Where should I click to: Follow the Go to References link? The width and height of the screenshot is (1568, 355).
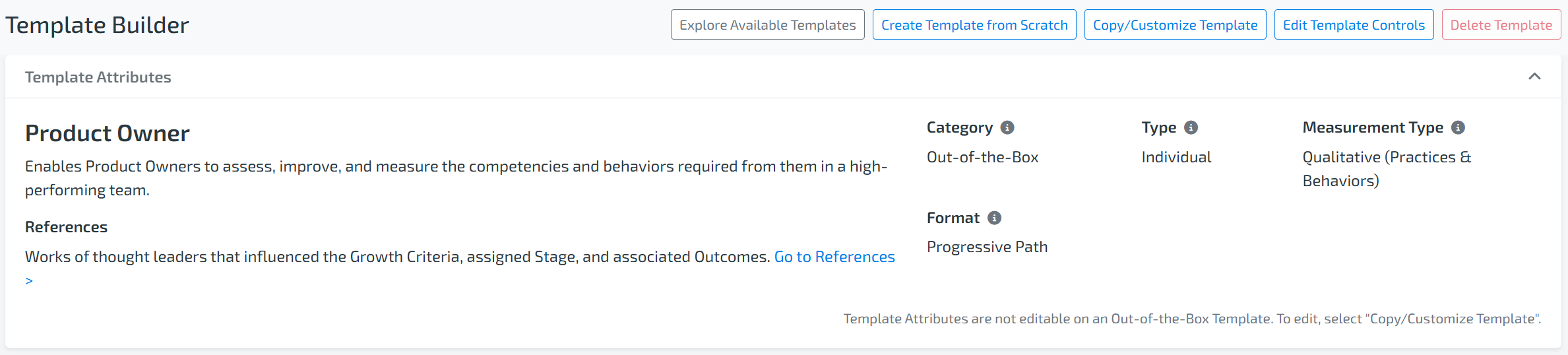coord(834,257)
